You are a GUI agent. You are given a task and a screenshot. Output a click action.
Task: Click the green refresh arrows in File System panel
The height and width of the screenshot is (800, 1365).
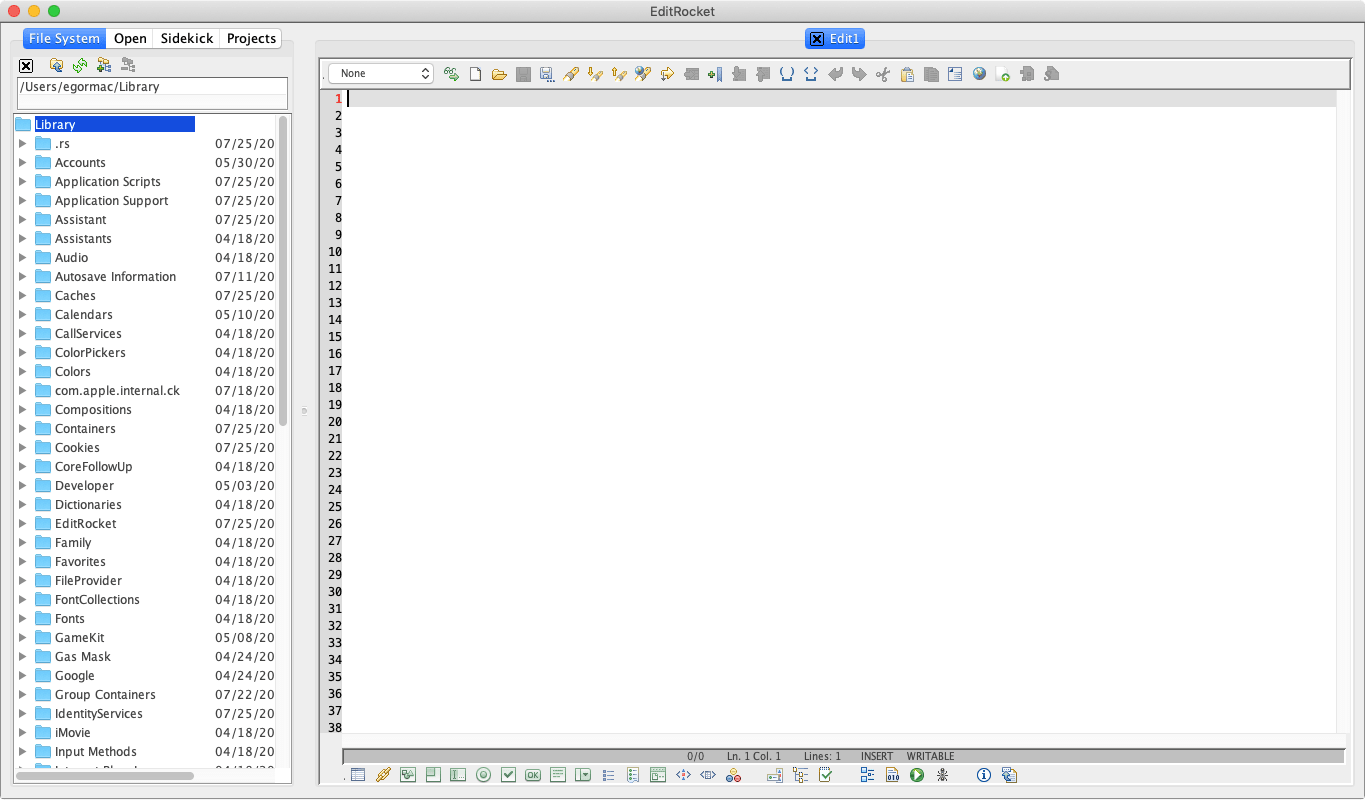[x=80, y=65]
